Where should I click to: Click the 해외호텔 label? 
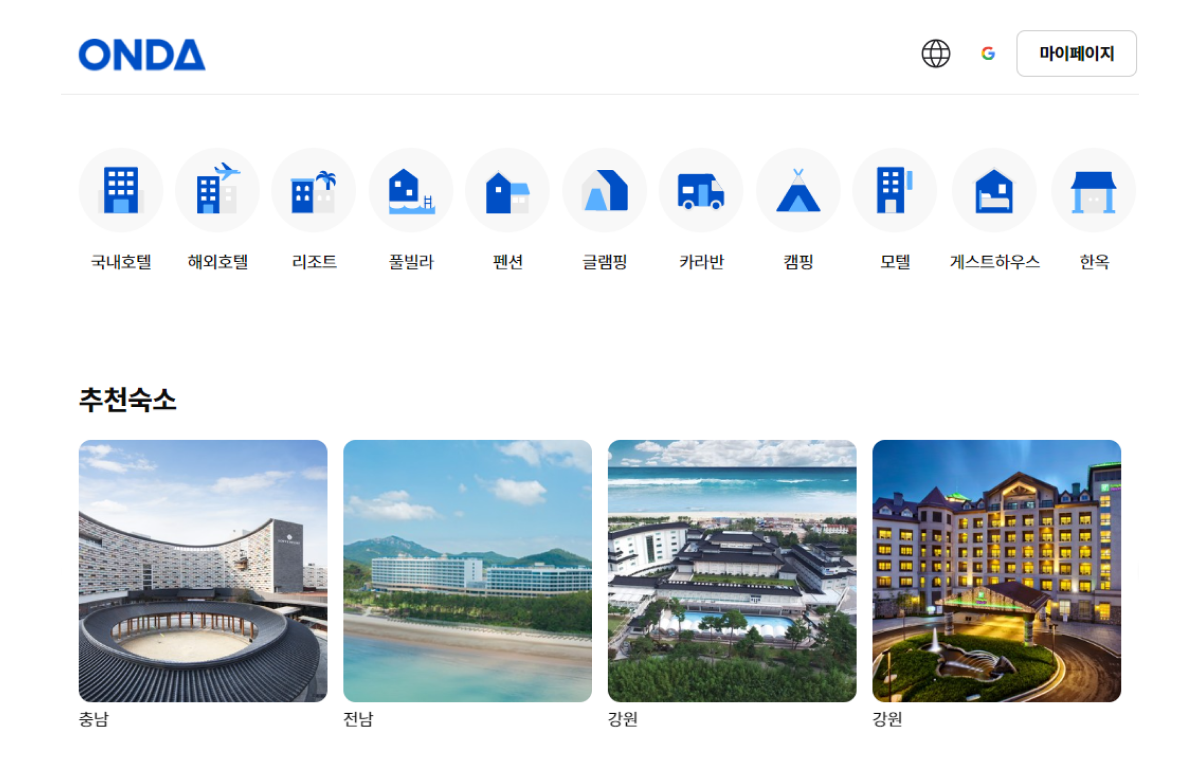coord(217,262)
